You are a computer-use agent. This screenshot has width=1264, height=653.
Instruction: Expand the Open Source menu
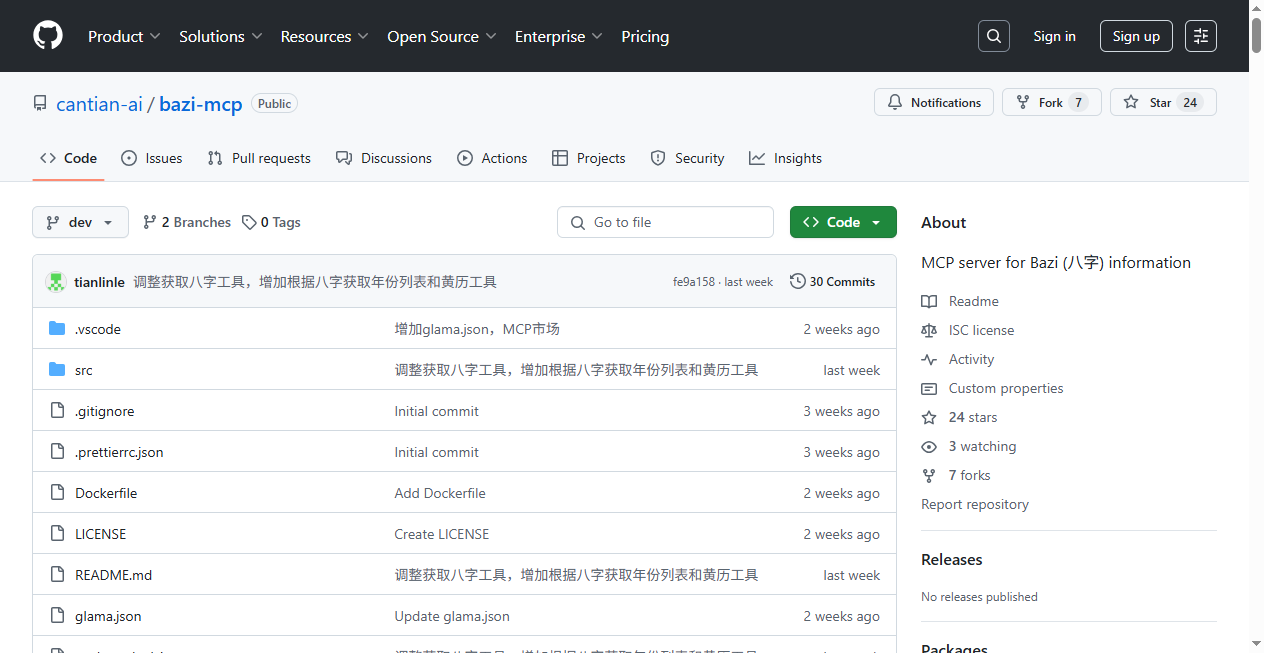point(442,36)
